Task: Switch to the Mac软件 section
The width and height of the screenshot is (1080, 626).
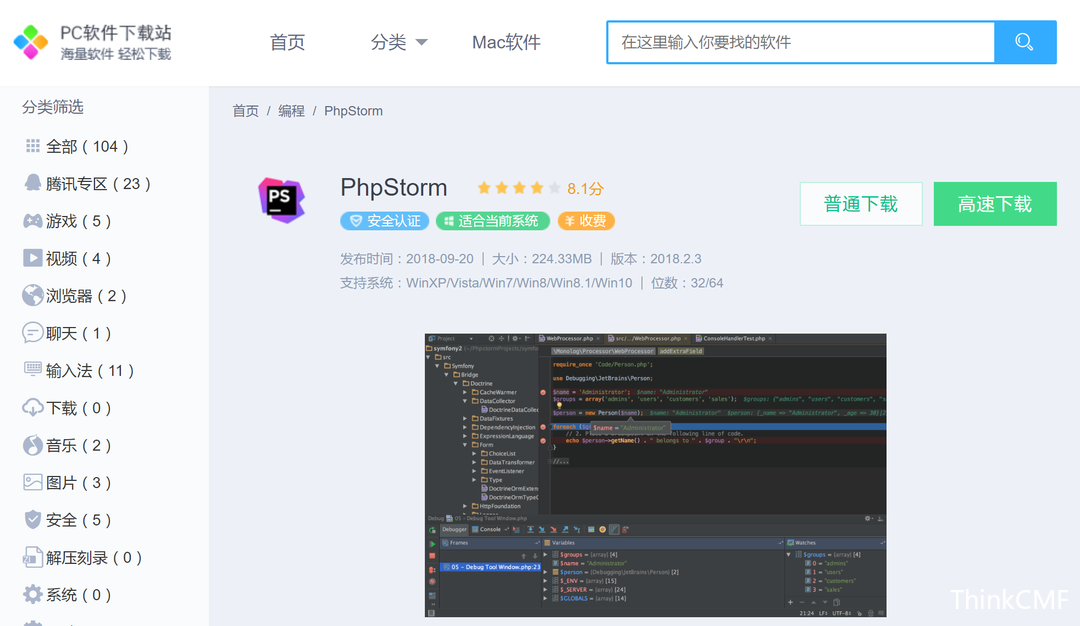Action: (x=505, y=42)
